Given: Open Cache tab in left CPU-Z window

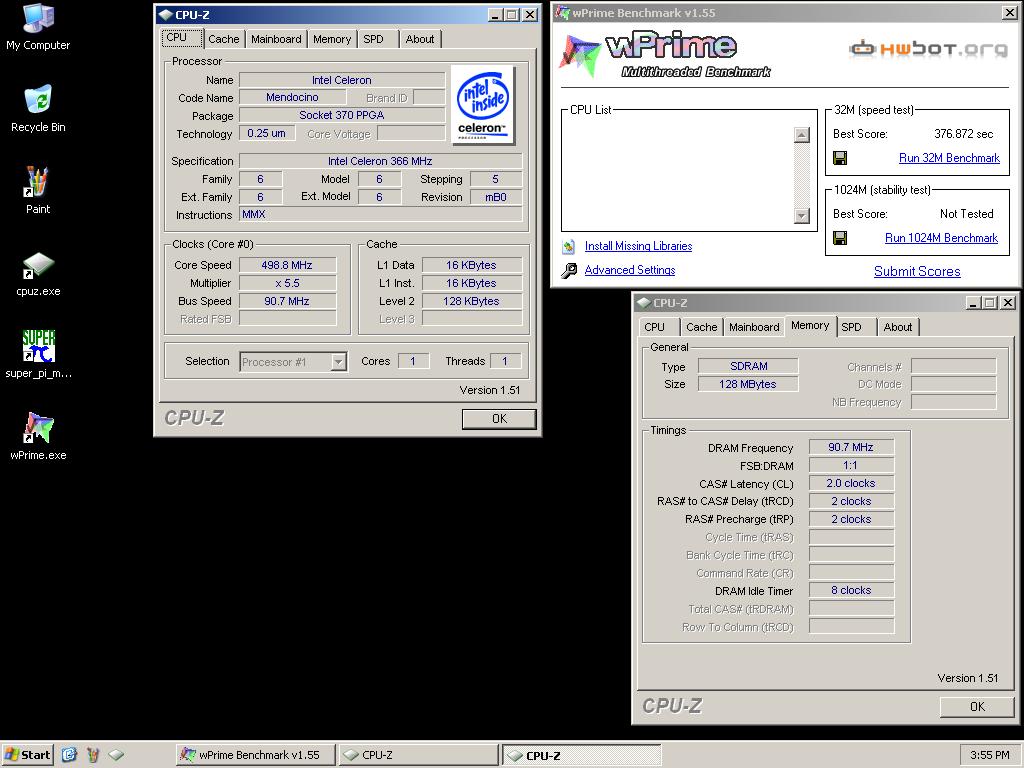Looking at the screenshot, I should click(x=223, y=39).
